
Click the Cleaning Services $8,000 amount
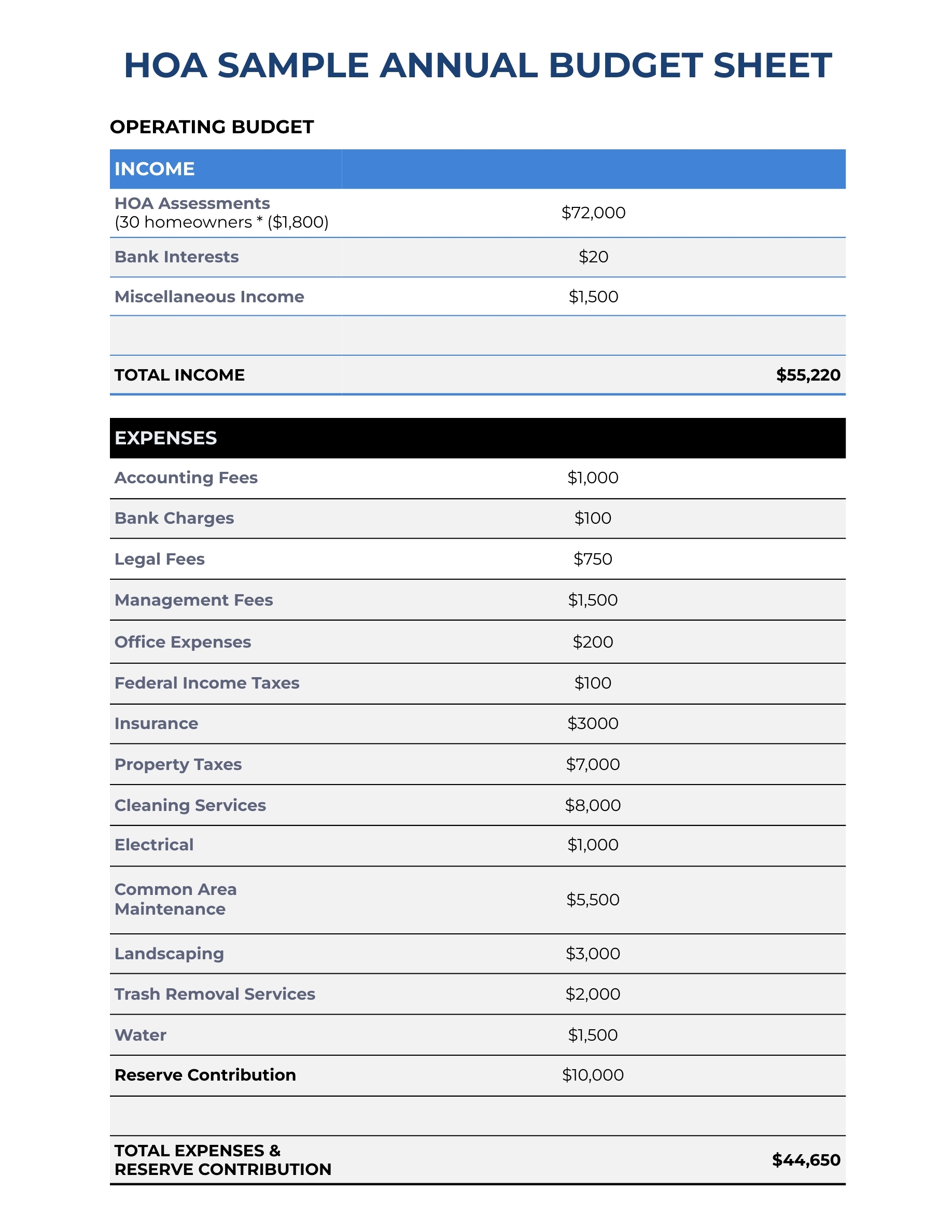tap(592, 805)
